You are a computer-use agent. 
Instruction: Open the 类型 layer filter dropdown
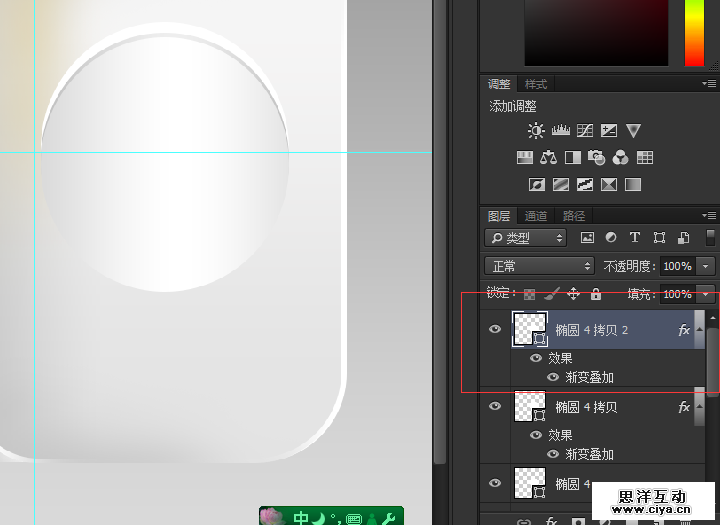coord(526,238)
